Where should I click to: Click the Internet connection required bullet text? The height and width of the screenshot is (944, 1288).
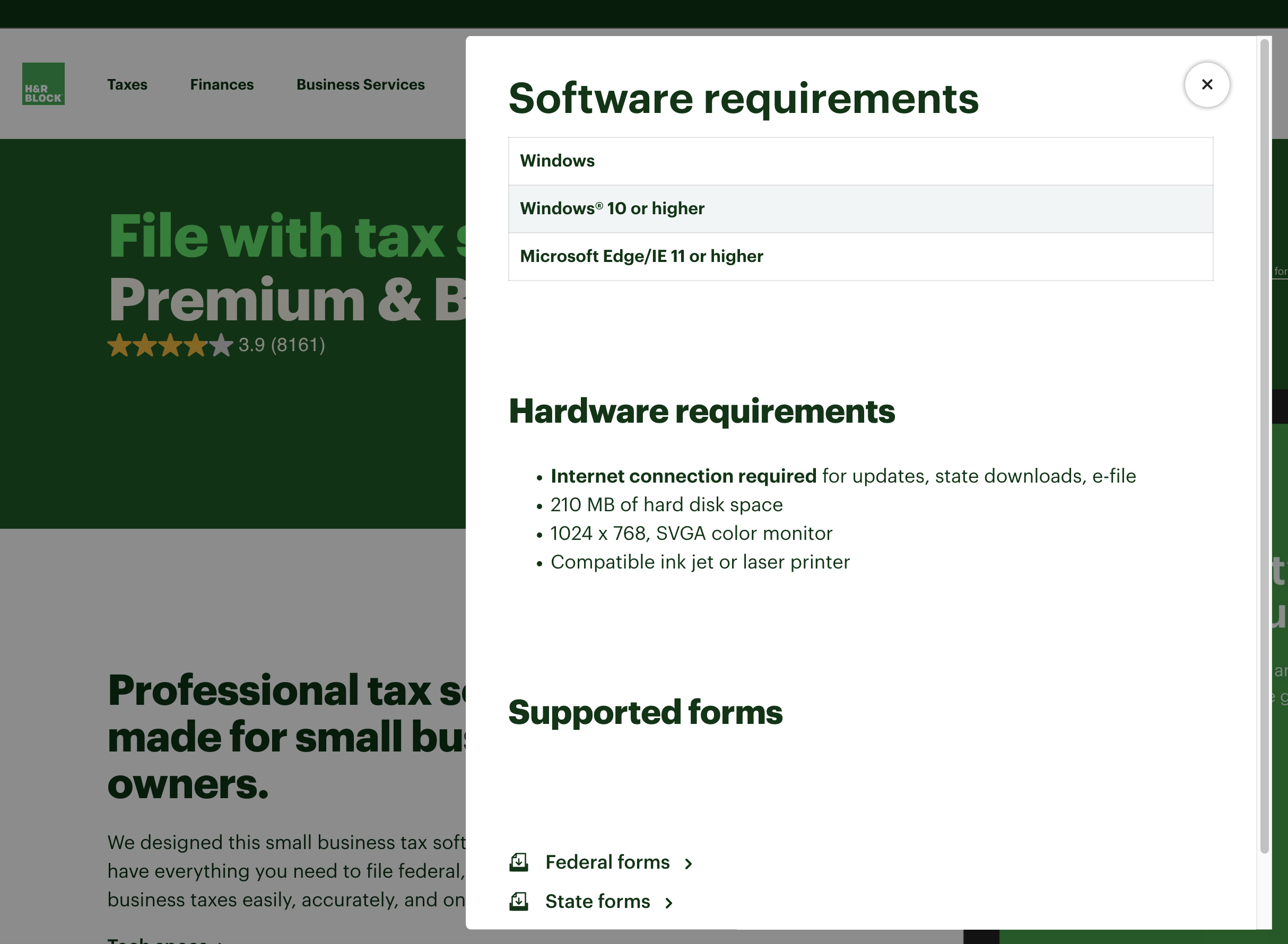(683, 476)
